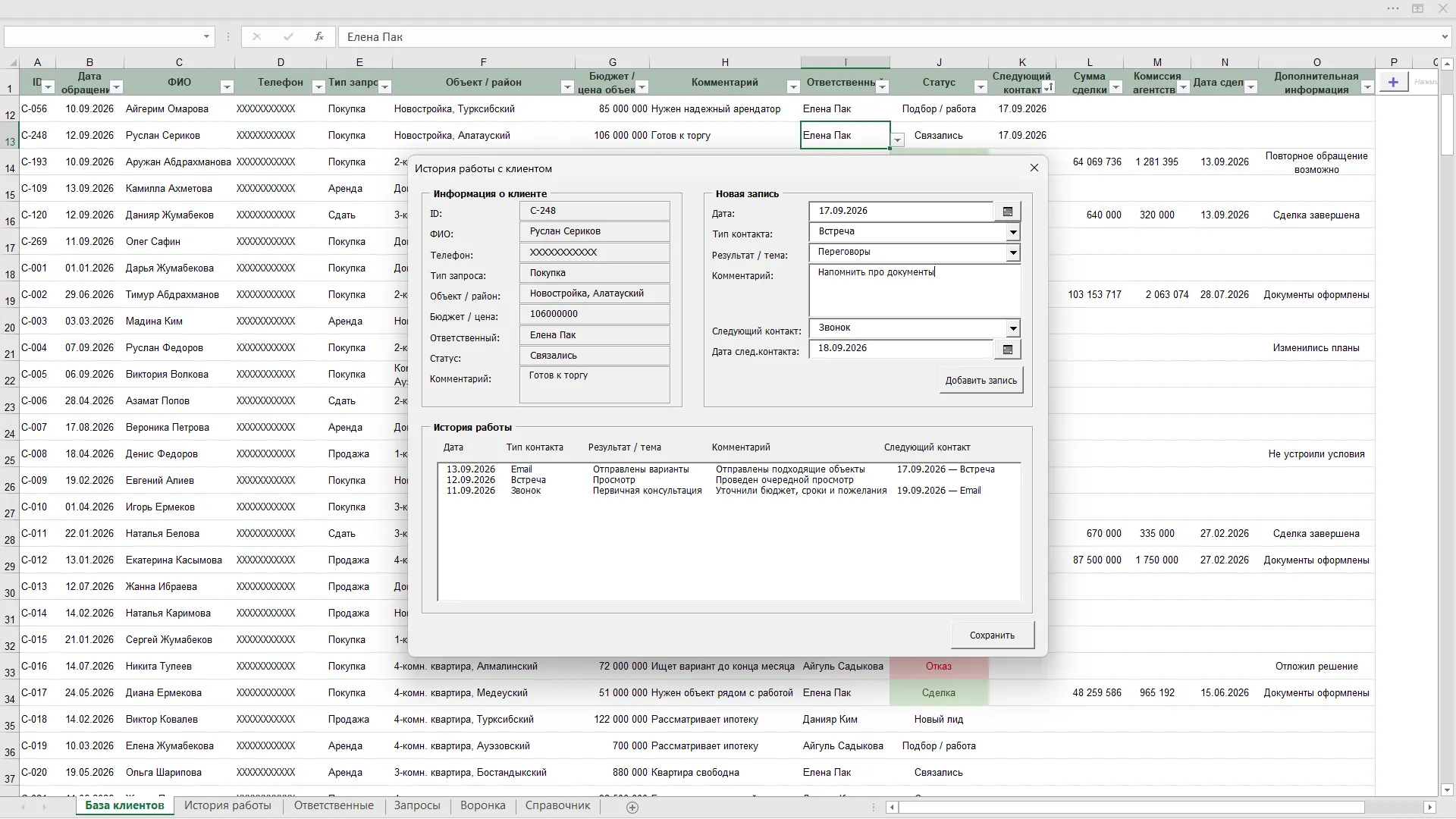Open calendar picker for Дата след.контакта

coord(1008,350)
